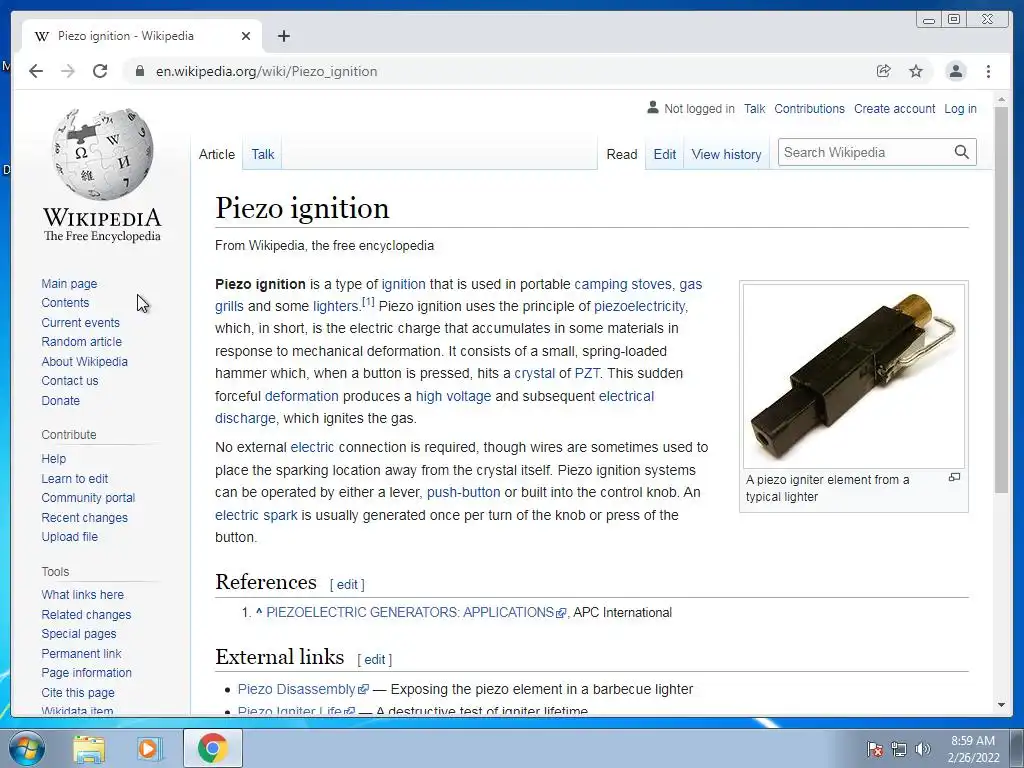The height and width of the screenshot is (768, 1024).
Task: Open the Permanent link tool
Action: [81, 653]
